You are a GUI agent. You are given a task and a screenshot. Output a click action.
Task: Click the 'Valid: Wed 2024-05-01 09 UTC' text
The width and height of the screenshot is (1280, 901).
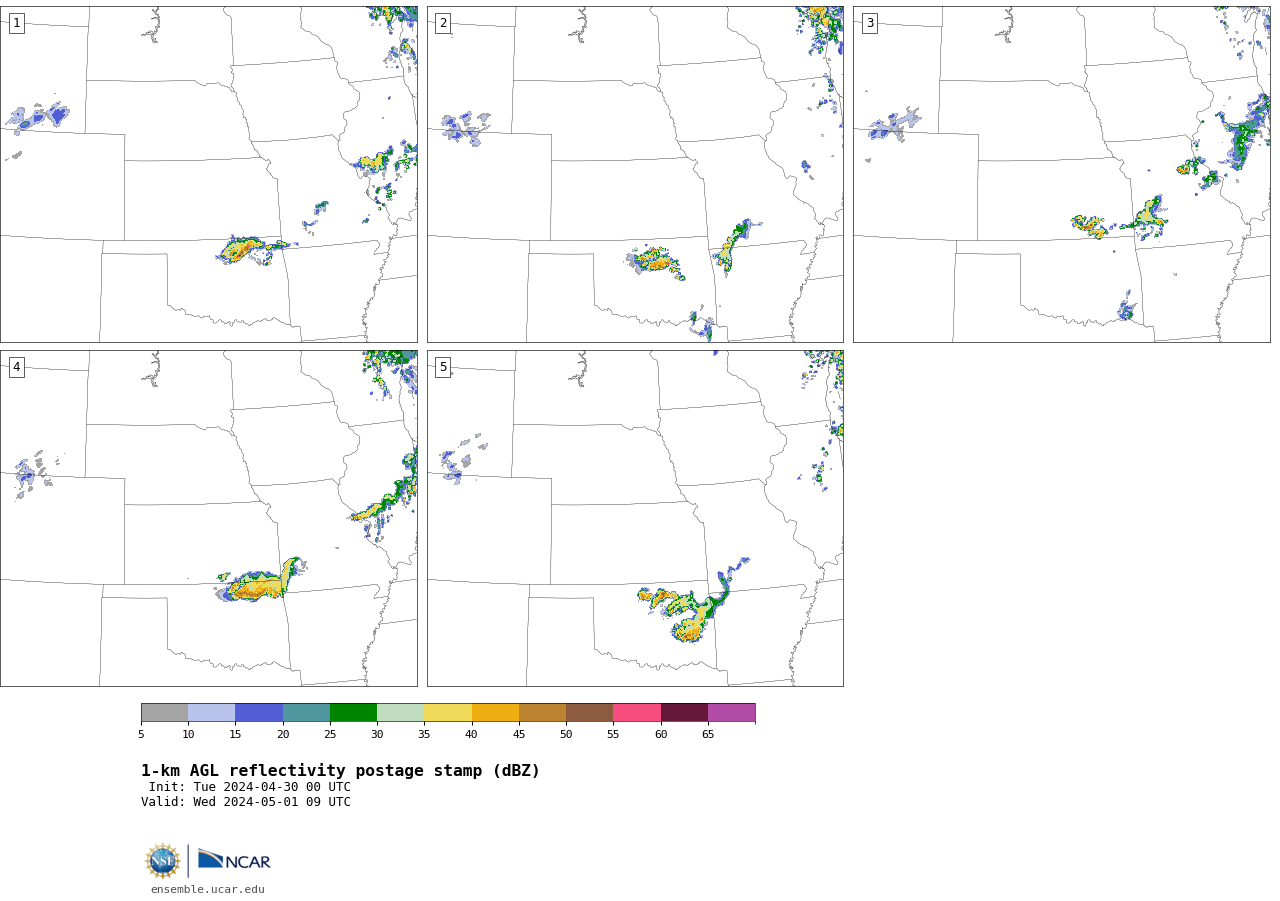[246, 802]
